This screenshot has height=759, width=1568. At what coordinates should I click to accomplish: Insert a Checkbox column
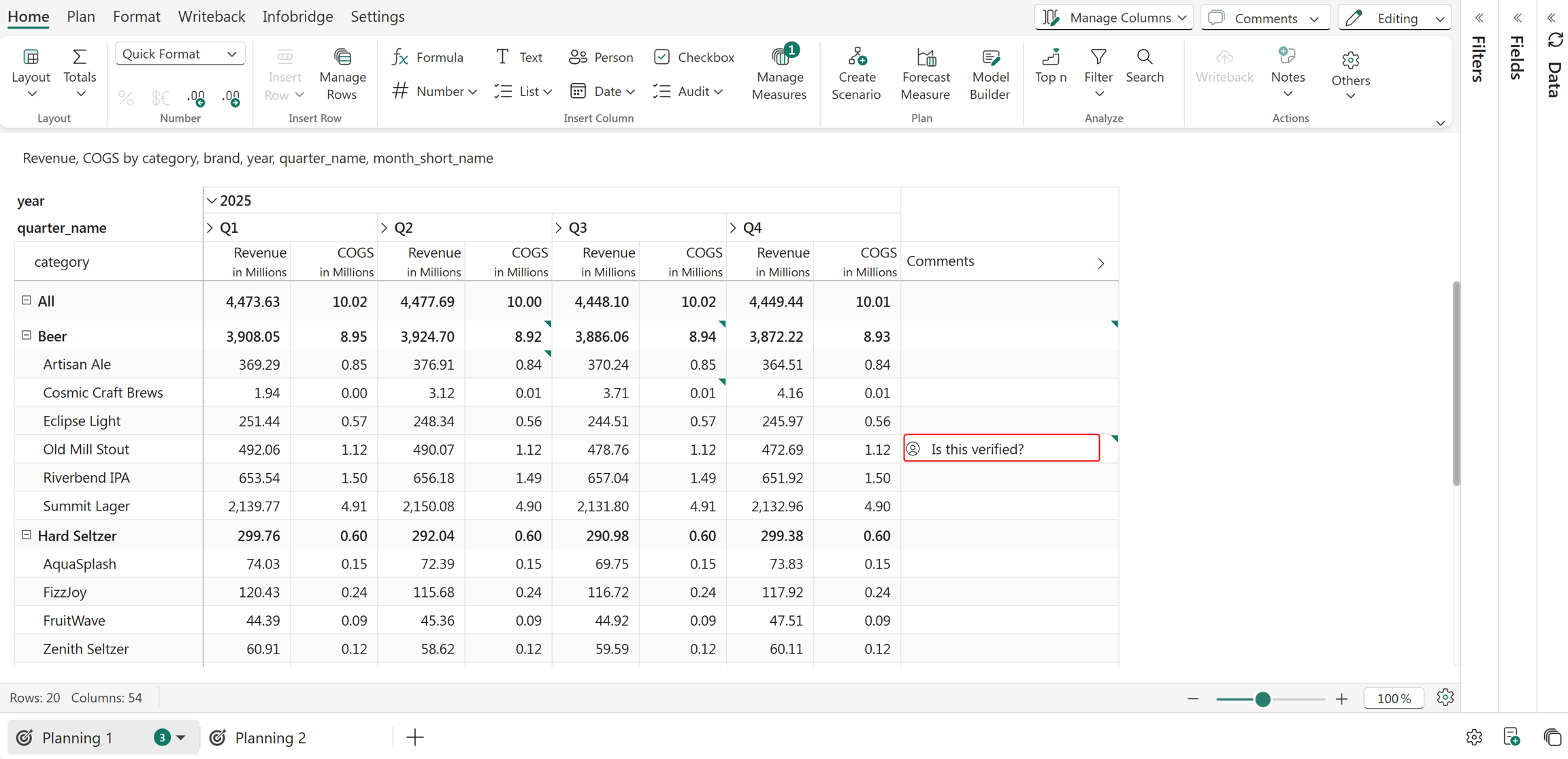click(x=693, y=57)
